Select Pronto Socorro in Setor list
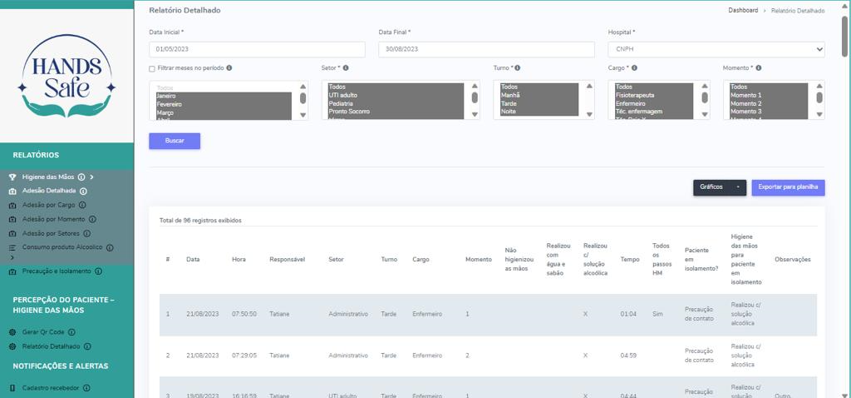851x398 pixels. tap(396, 111)
